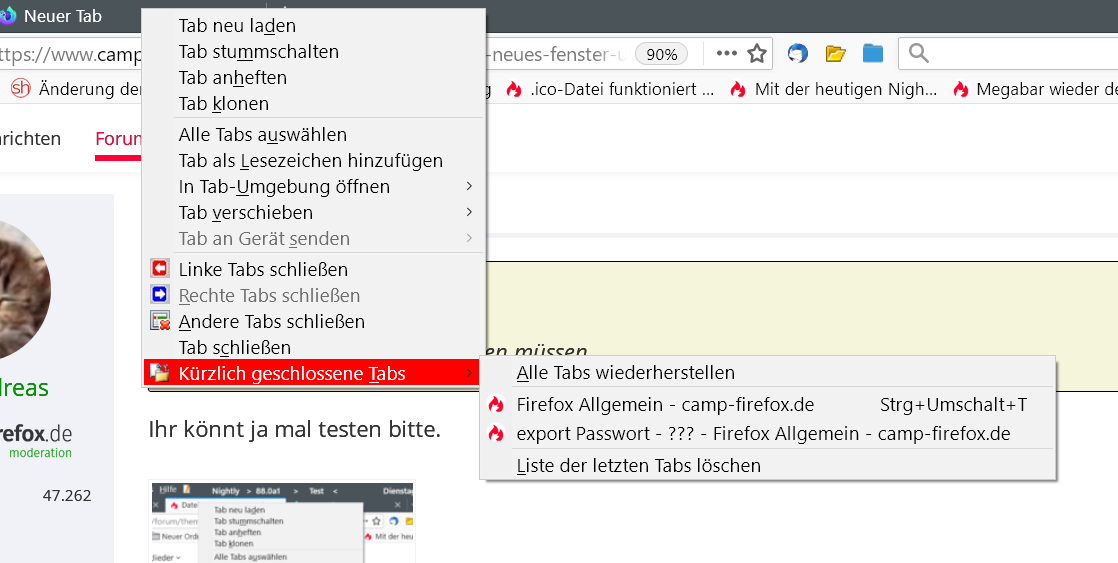Choose Liste der letzten Tabs löschen
The width and height of the screenshot is (1118, 563).
pos(638,465)
